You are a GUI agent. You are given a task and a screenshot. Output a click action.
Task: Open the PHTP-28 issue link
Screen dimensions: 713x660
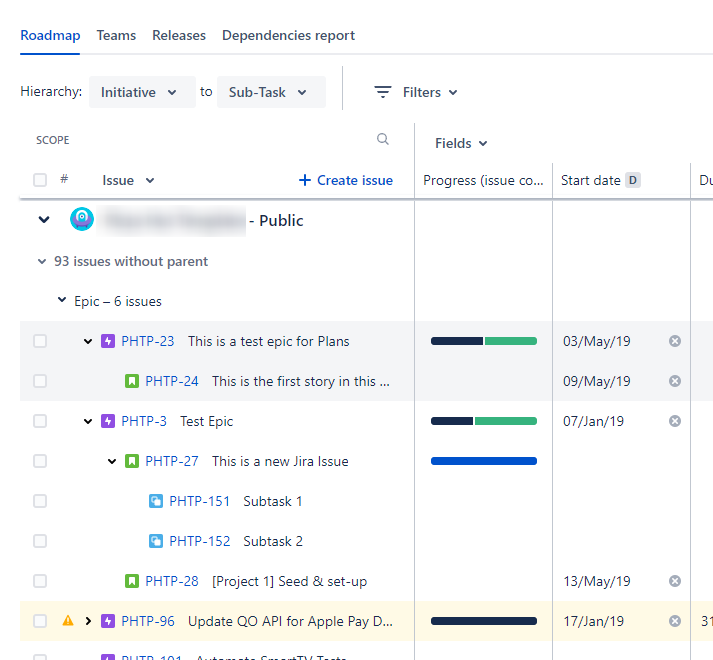(x=171, y=581)
